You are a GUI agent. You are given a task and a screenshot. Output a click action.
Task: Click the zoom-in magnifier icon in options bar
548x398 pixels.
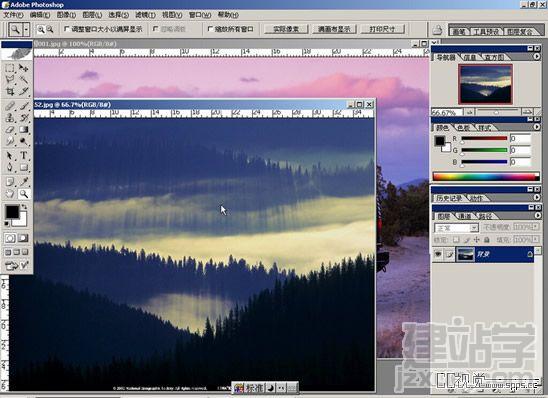tap(41, 30)
